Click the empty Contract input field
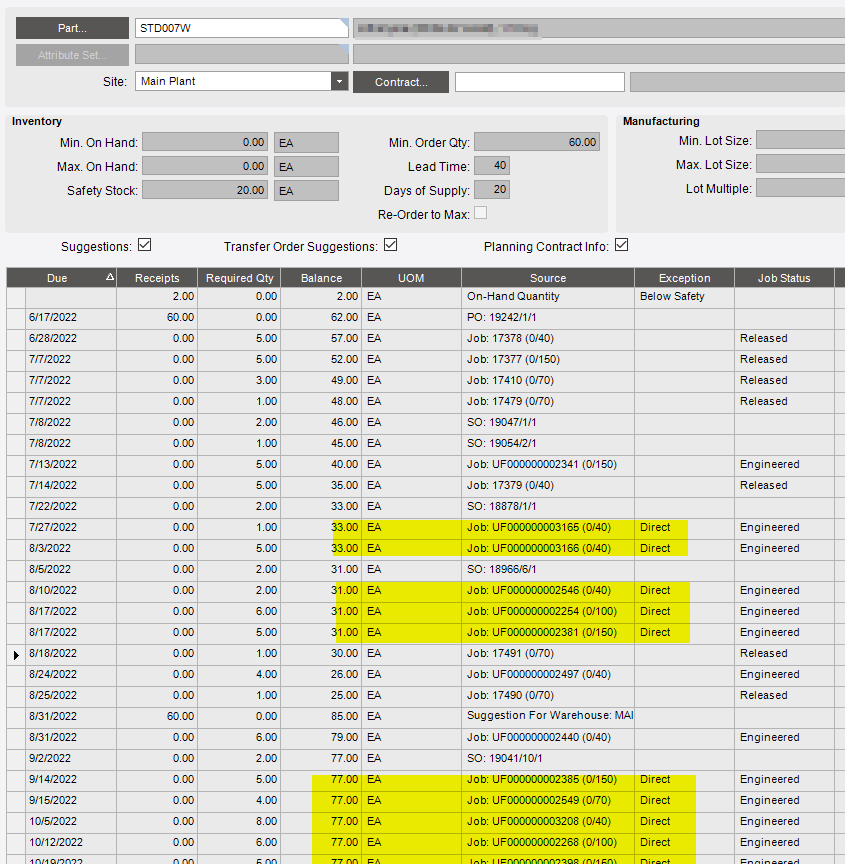 click(x=540, y=82)
